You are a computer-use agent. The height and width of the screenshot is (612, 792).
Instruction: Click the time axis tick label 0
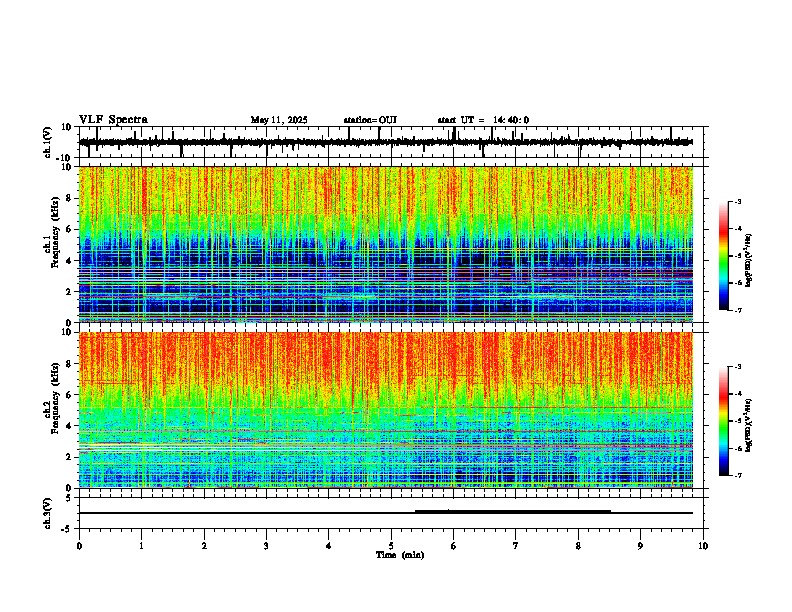coord(79,546)
